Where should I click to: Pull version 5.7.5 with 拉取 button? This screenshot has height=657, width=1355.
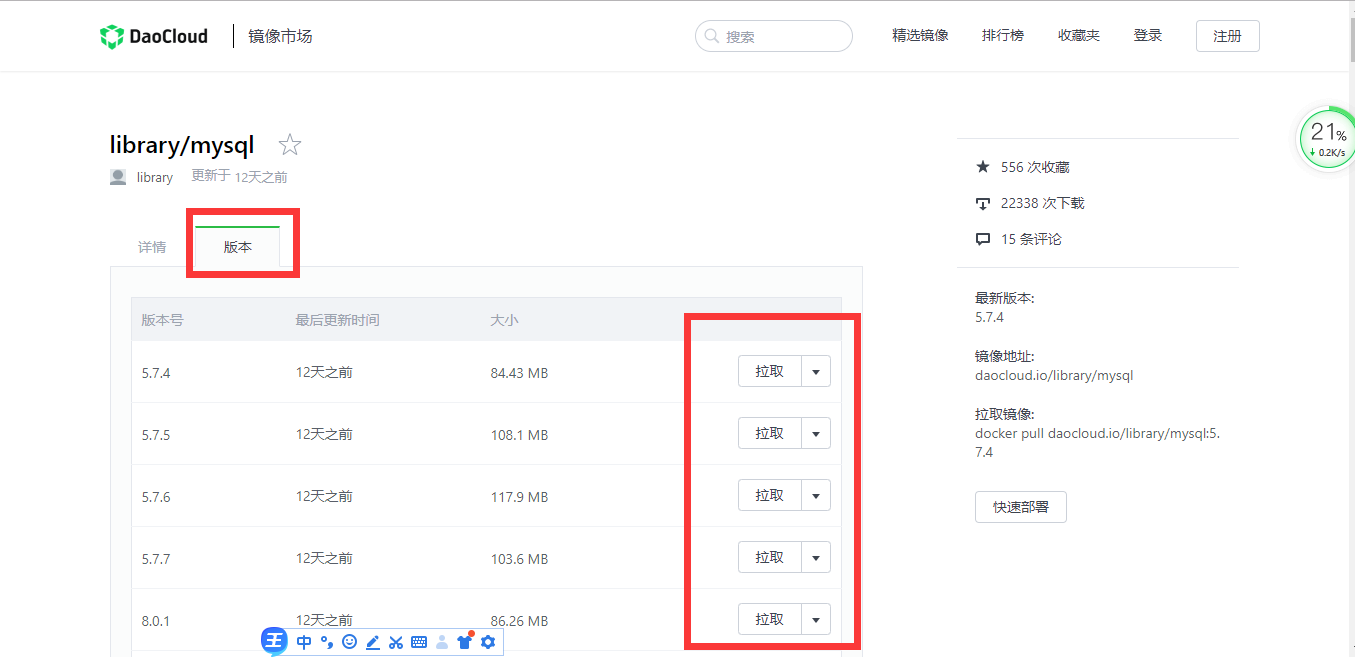[769, 432]
